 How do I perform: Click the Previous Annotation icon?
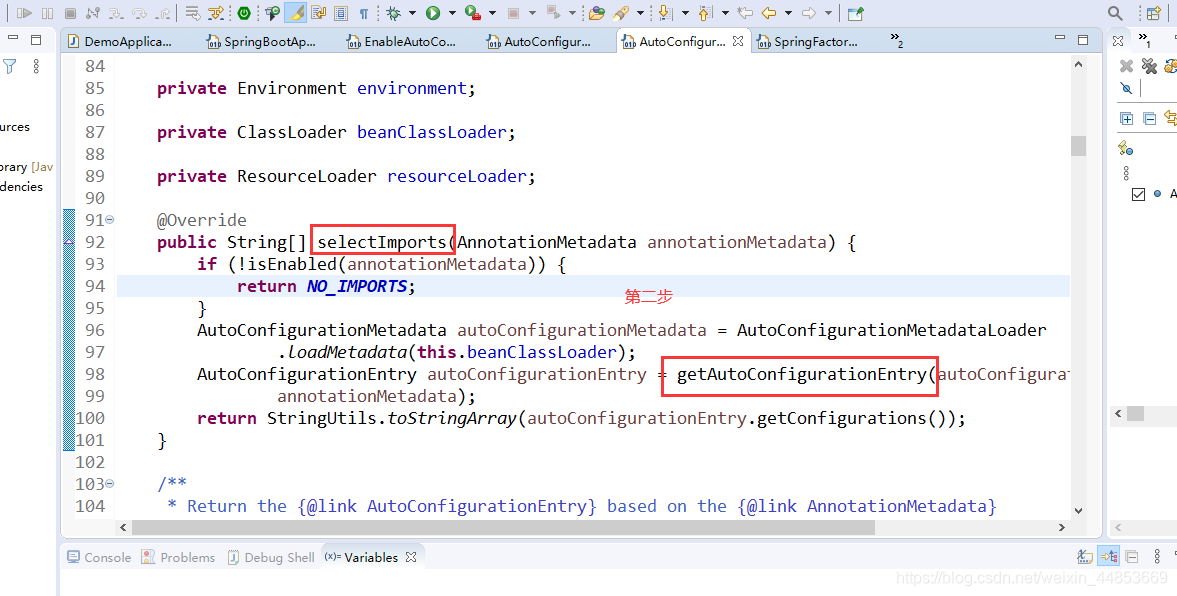tap(705, 13)
